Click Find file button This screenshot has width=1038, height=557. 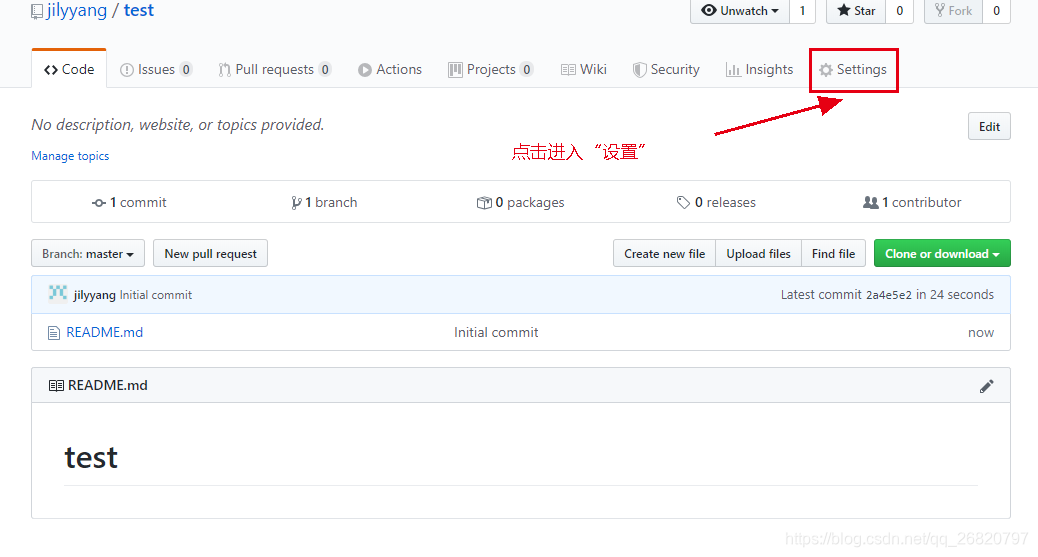click(833, 254)
